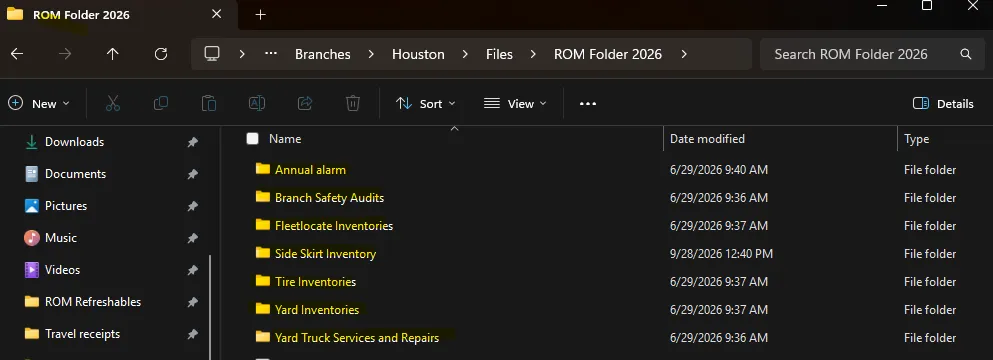The width and height of the screenshot is (993, 360).
Task: Click the Up to parent folder arrow
Action: pos(113,55)
